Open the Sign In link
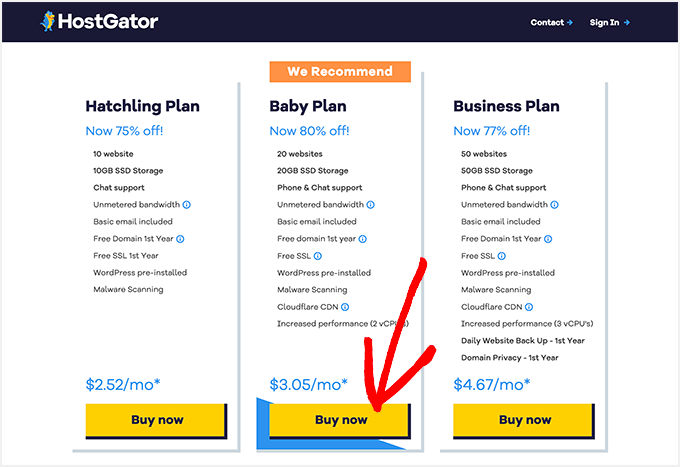 [x=609, y=22]
